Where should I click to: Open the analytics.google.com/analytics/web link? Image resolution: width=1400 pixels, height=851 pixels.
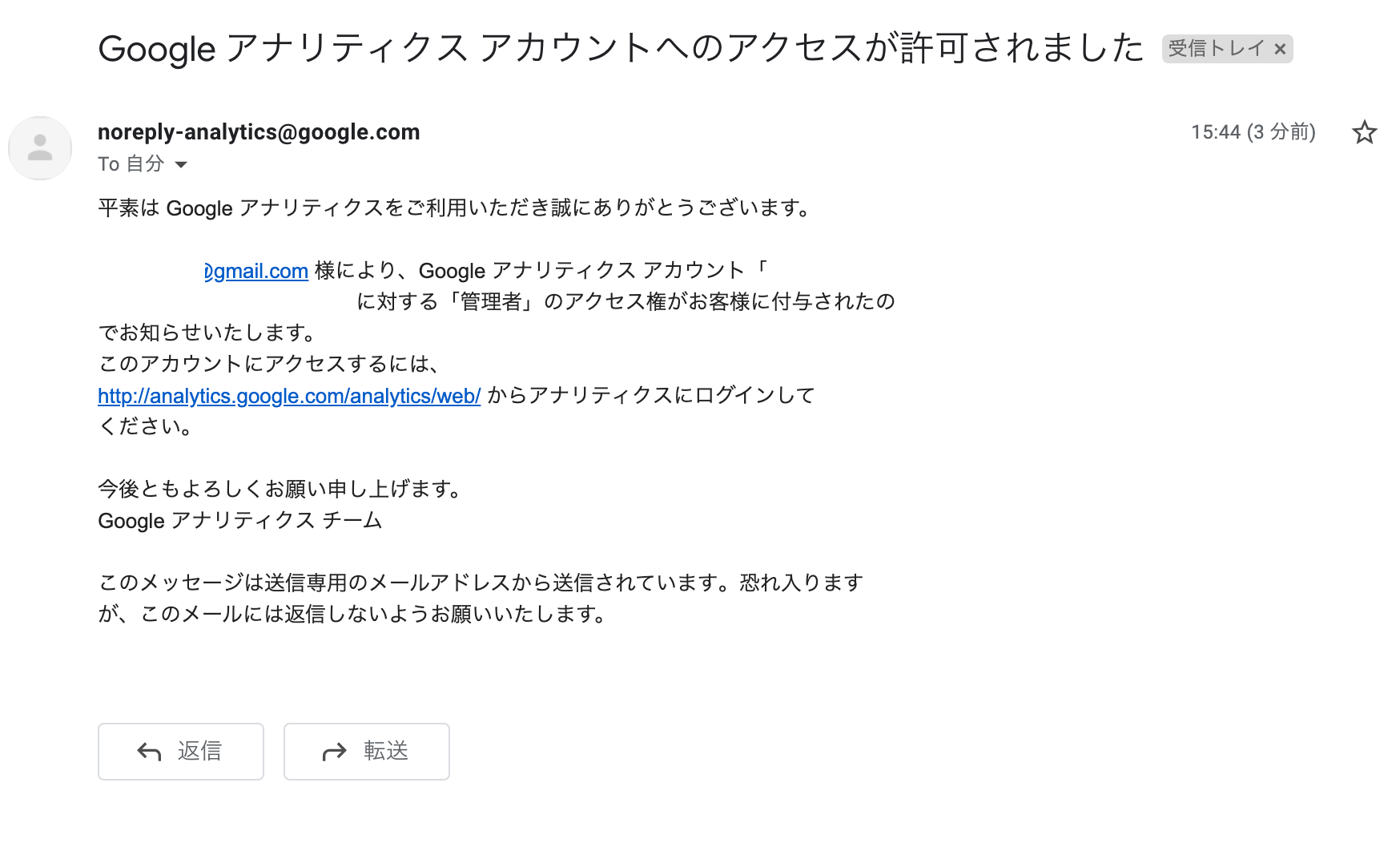tap(289, 396)
